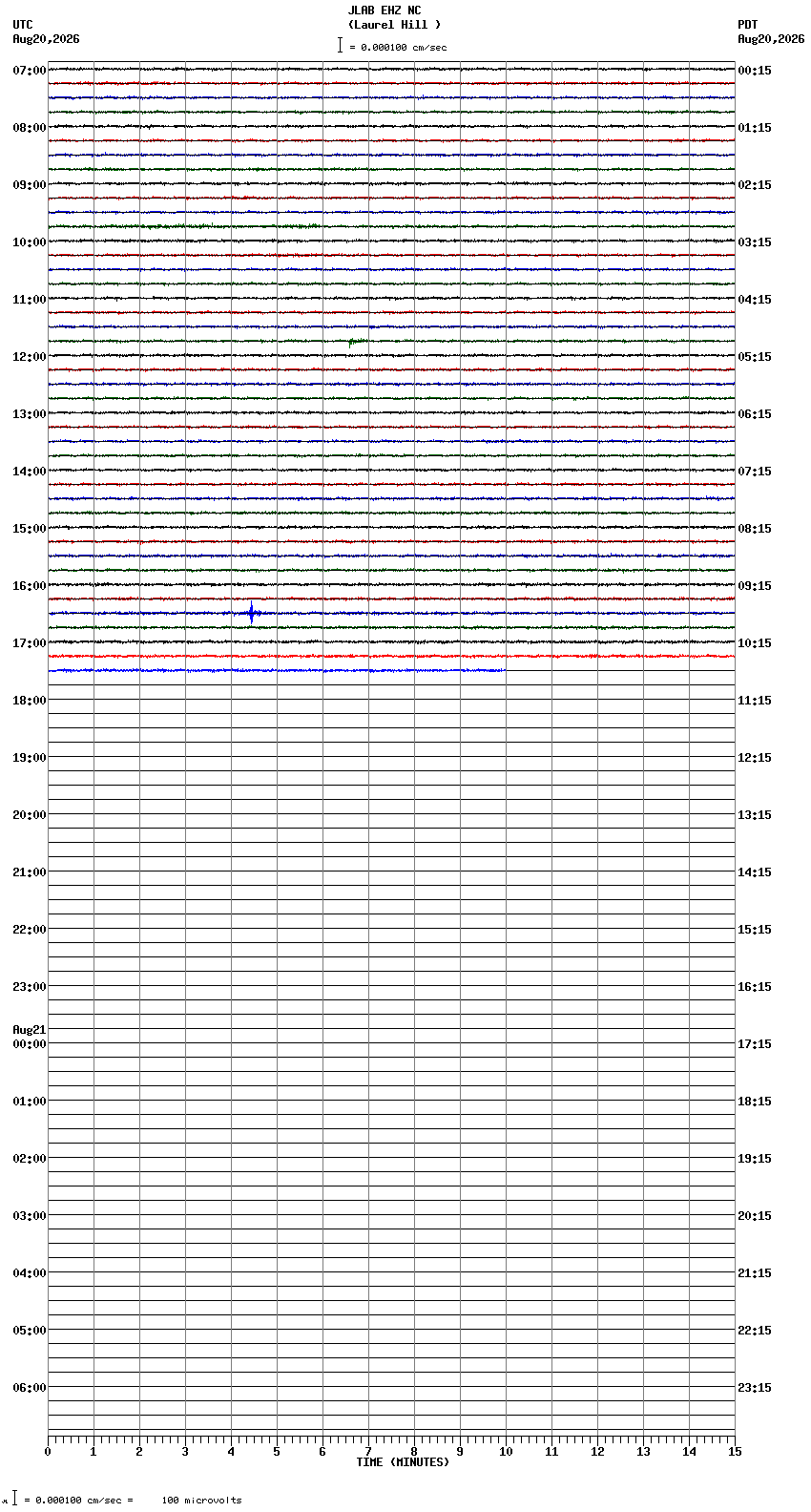Click the '02:00' UTC time label

click(30, 1159)
